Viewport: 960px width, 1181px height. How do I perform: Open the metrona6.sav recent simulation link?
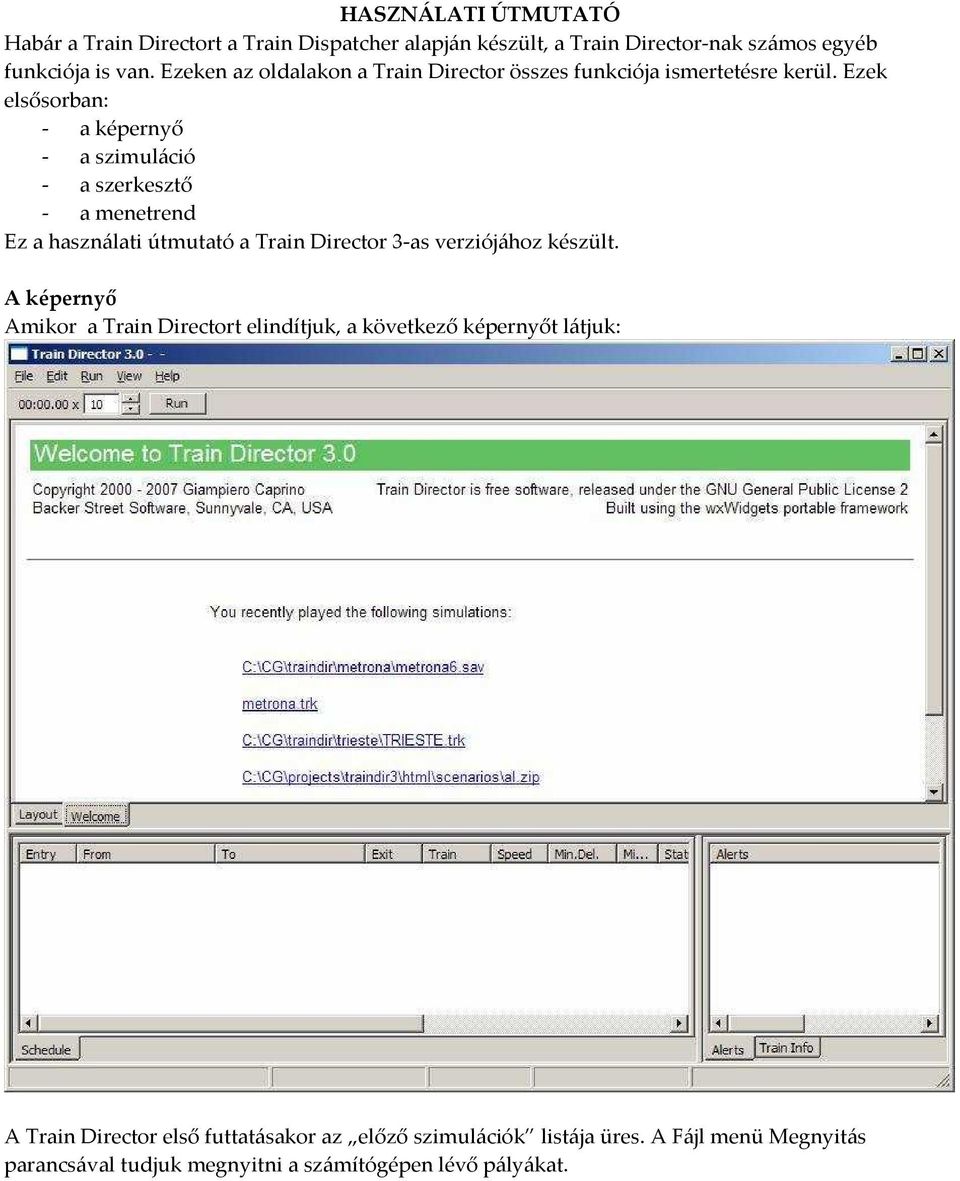point(363,667)
